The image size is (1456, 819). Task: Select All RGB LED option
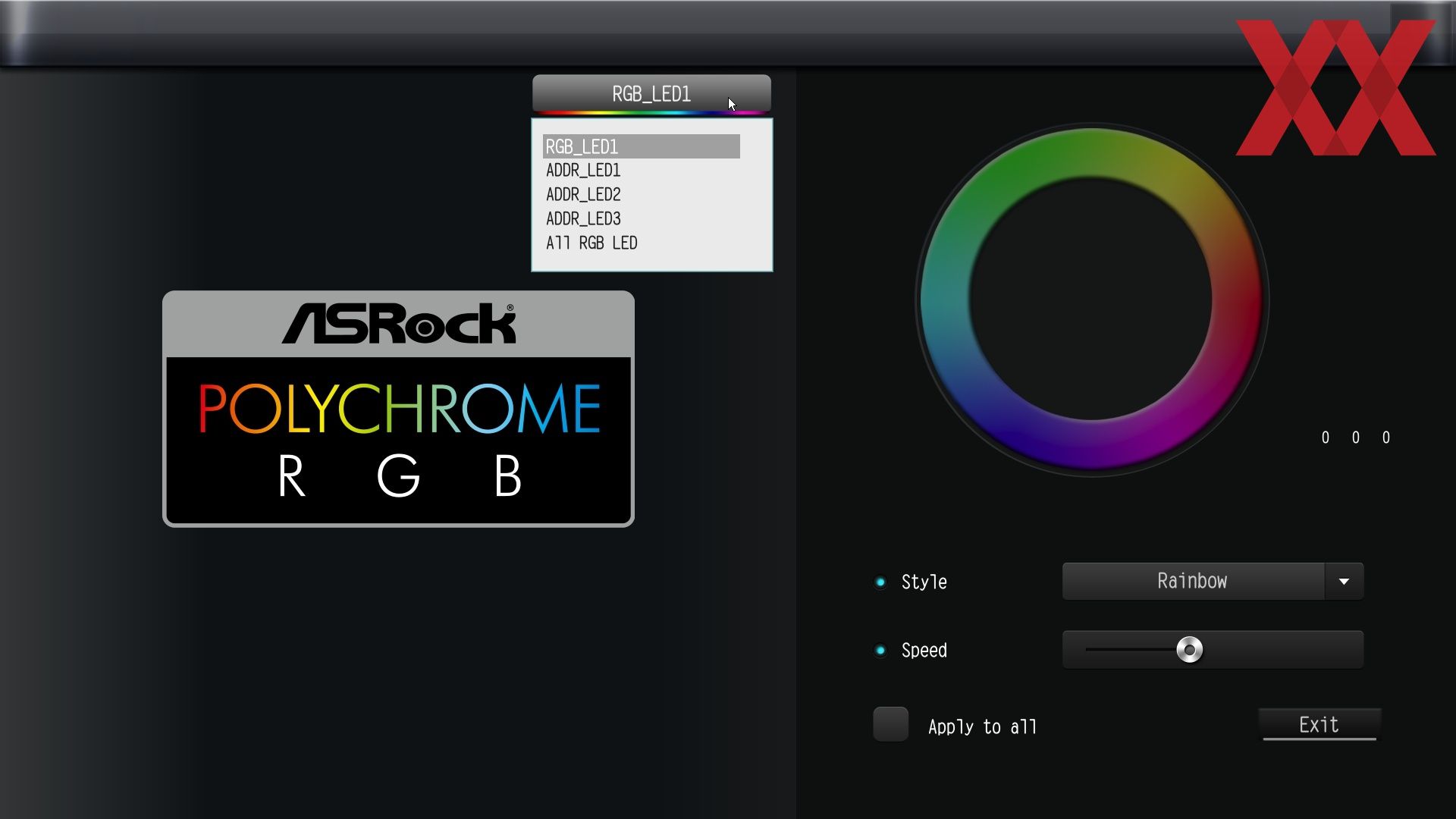[591, 243]
